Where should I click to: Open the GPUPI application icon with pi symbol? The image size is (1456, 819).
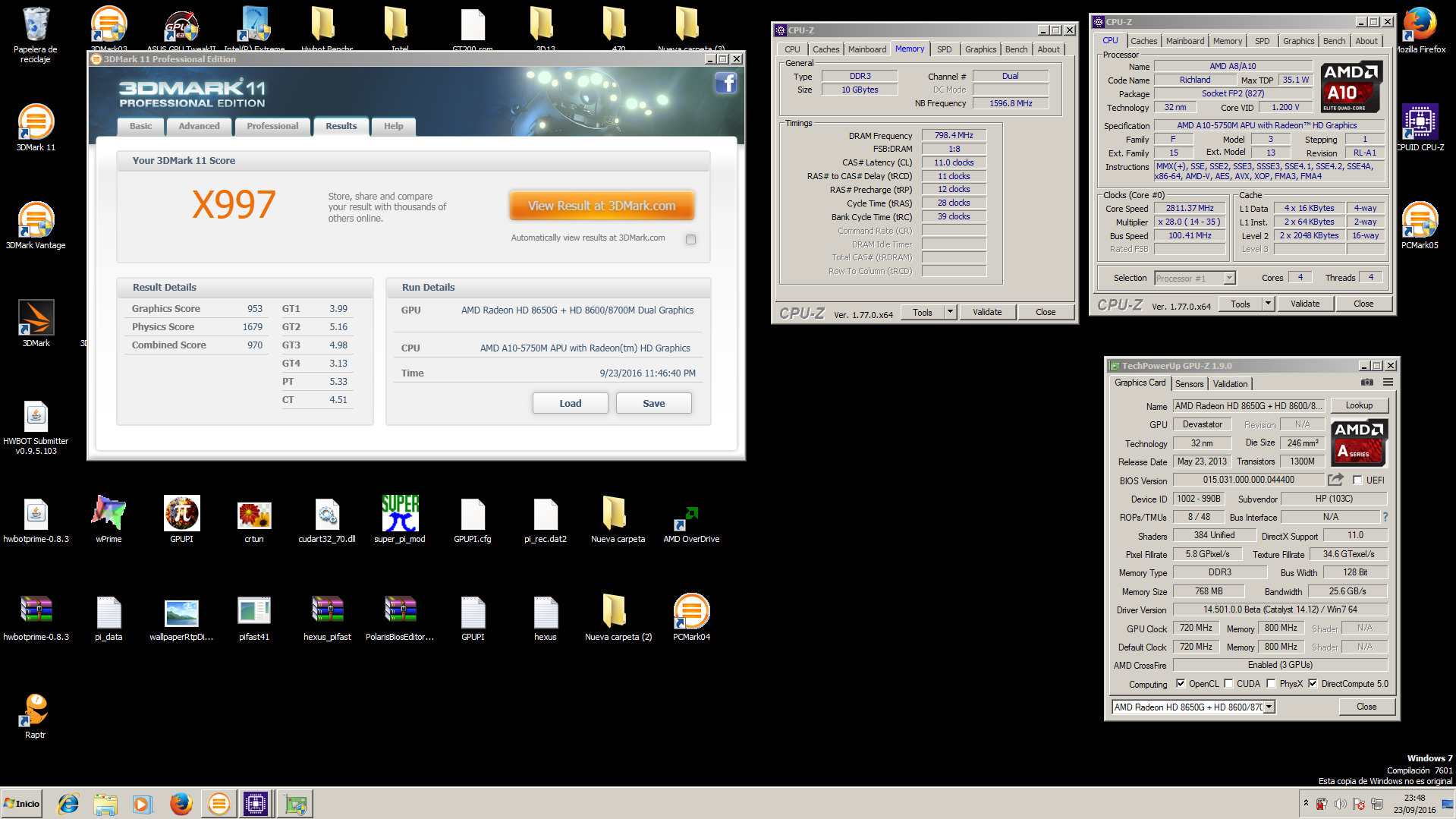(181, 519)
